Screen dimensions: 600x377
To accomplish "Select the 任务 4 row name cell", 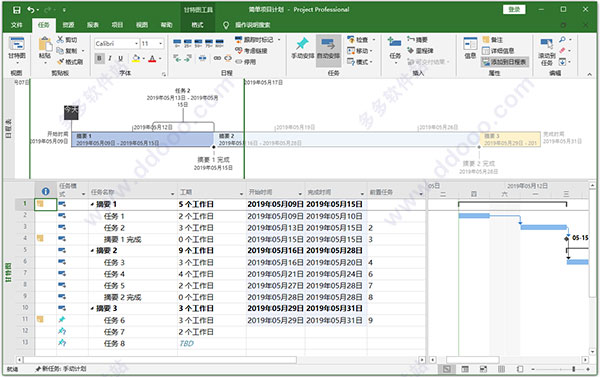I will pos(133,274).
